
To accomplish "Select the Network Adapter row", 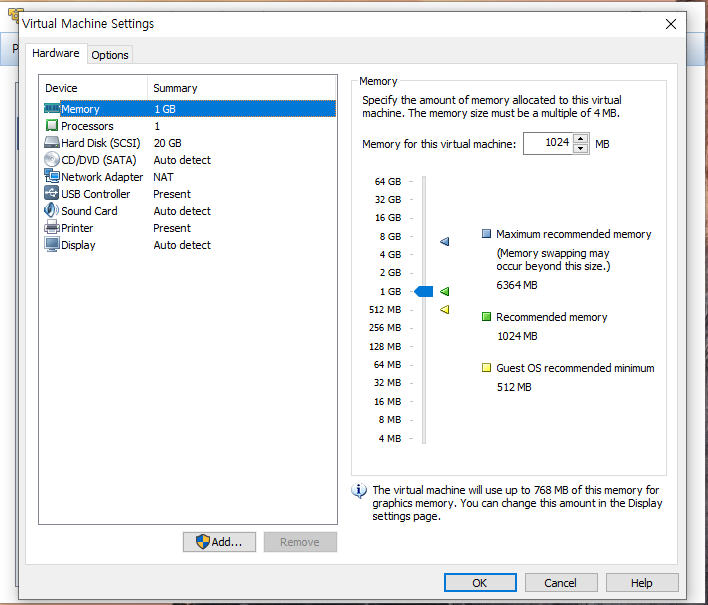I will [190, 177].
